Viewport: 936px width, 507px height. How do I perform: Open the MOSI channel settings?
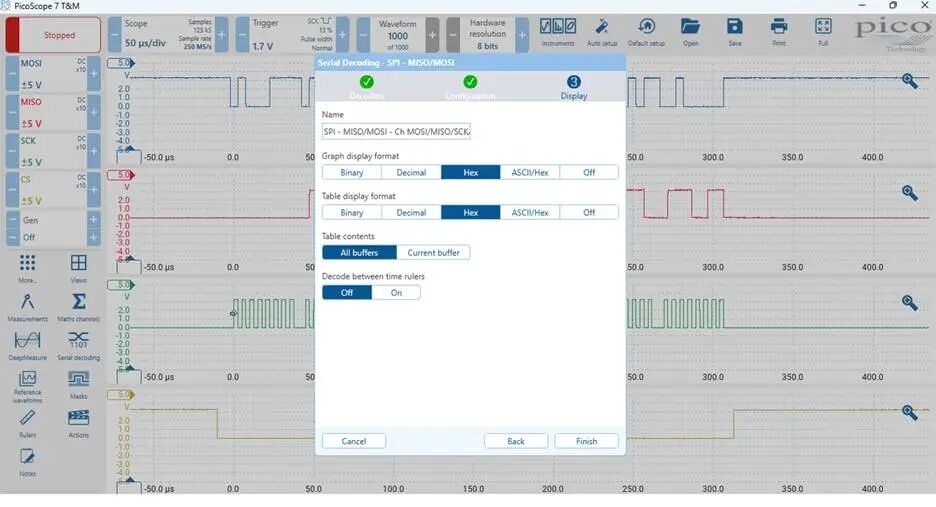click(x=53, y=73)
